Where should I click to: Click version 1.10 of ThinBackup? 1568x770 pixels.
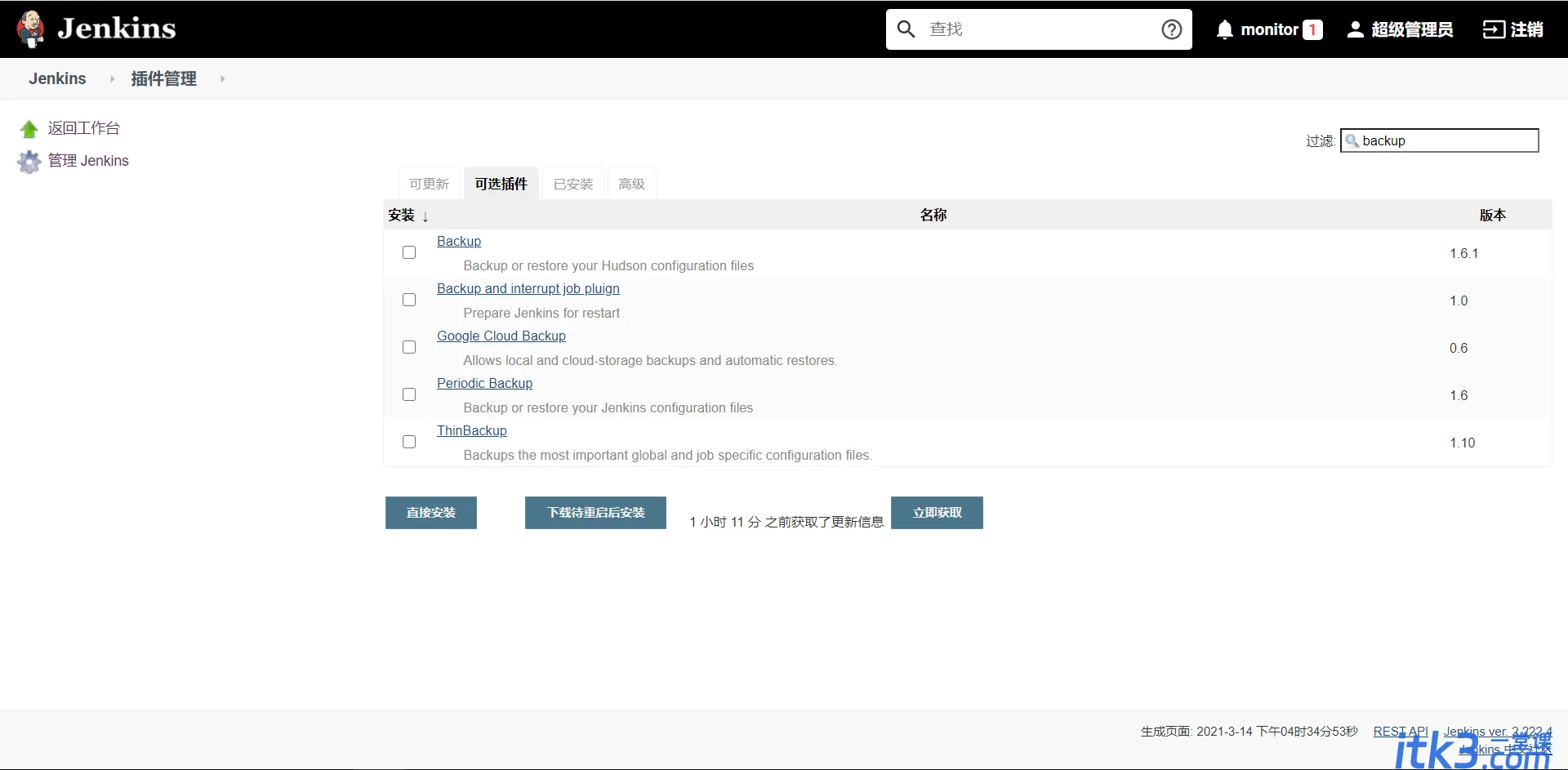1463,443
